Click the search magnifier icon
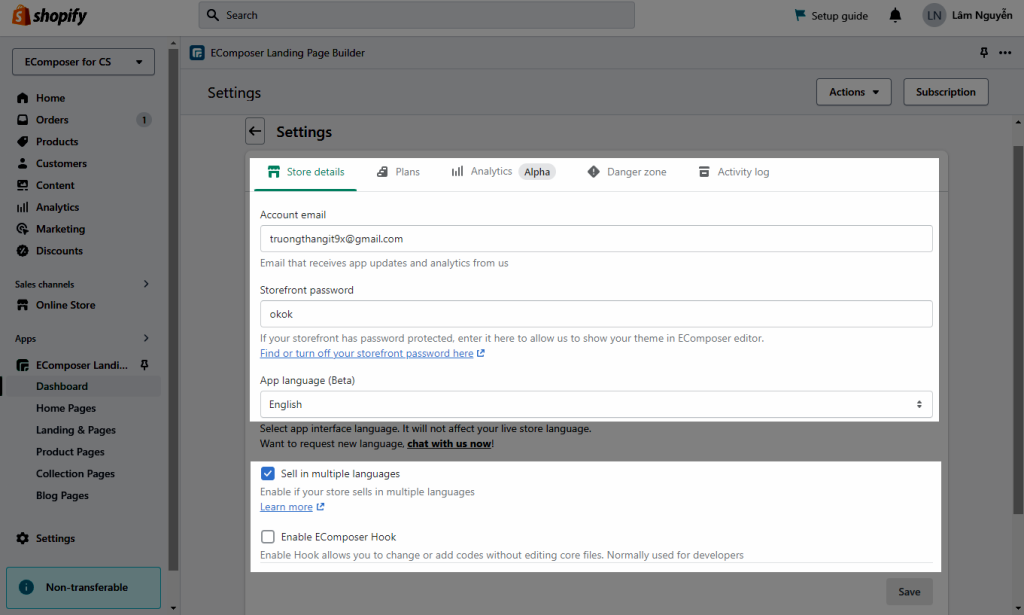1024x615 pixels. (x=213, y=15)
